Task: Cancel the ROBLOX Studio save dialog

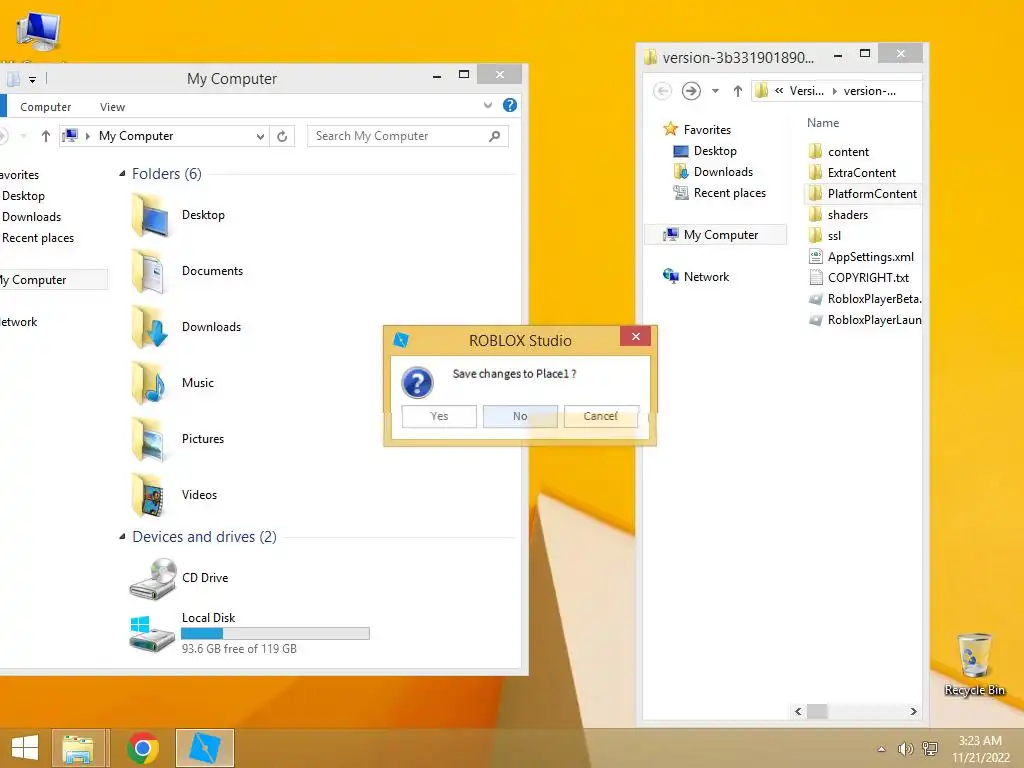Action: (601, 416)
